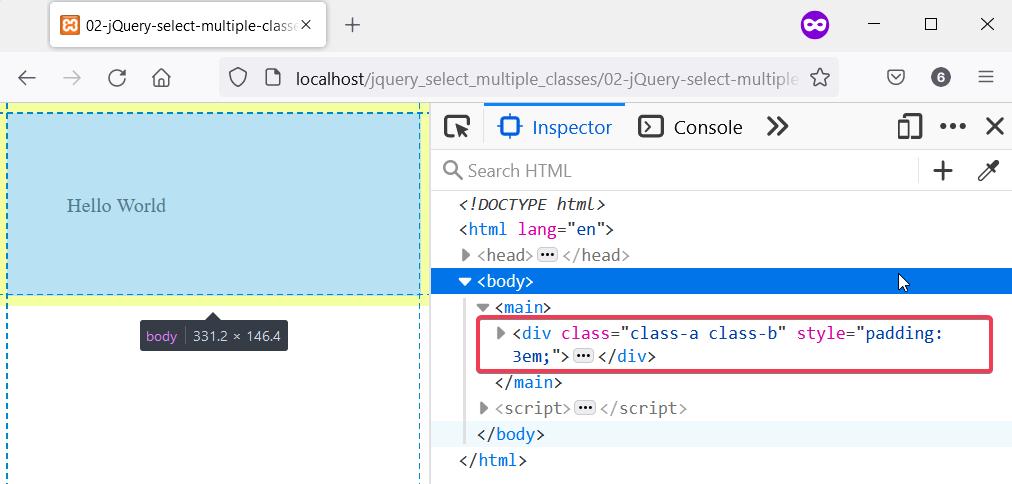Expand the head element in HTML tree

click(466, 256)
